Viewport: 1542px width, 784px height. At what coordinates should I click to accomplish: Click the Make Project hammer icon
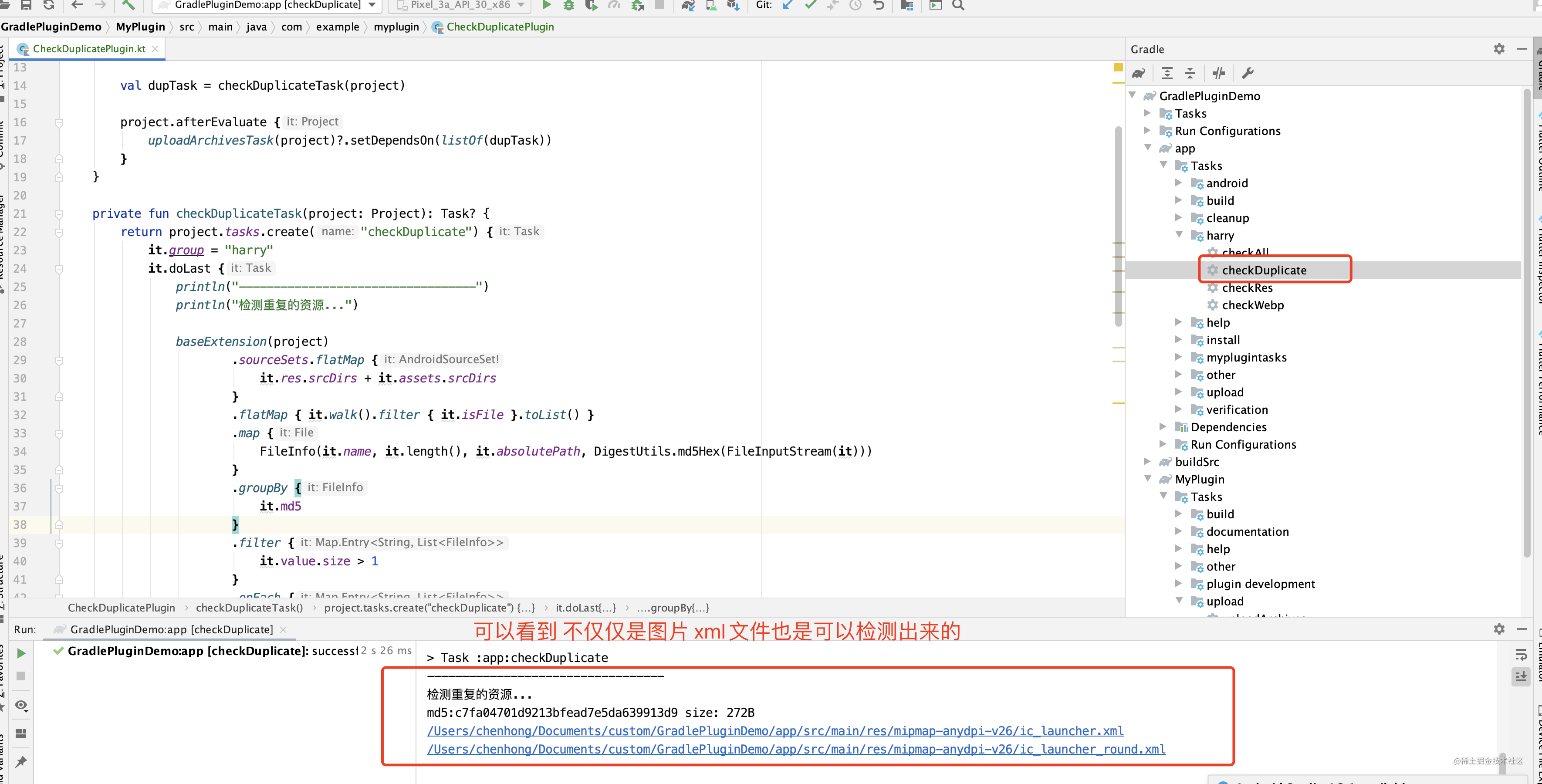pos(128,5)
